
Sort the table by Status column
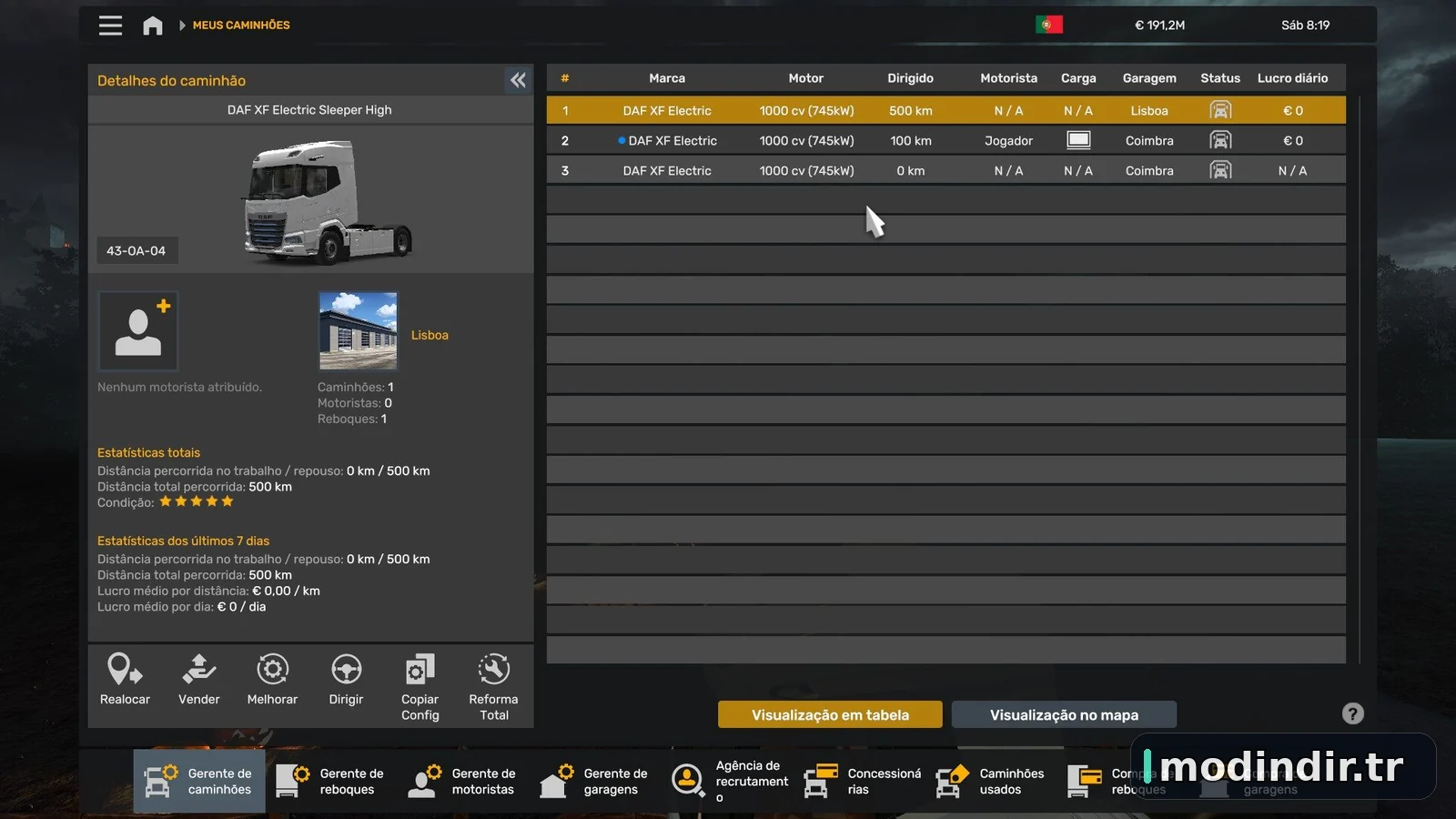point(1220,78)
